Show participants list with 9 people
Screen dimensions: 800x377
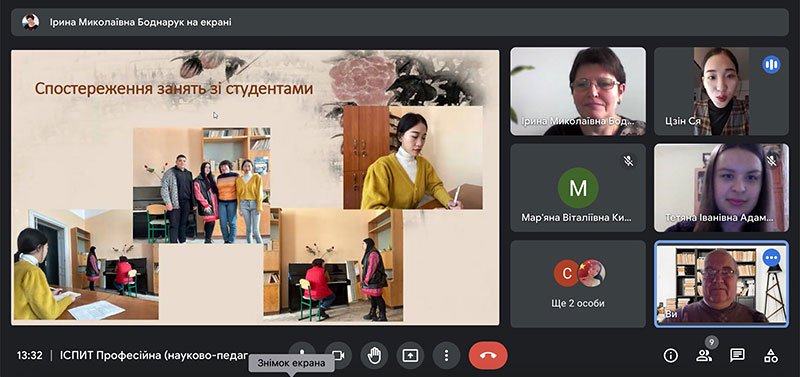[704, 356]
